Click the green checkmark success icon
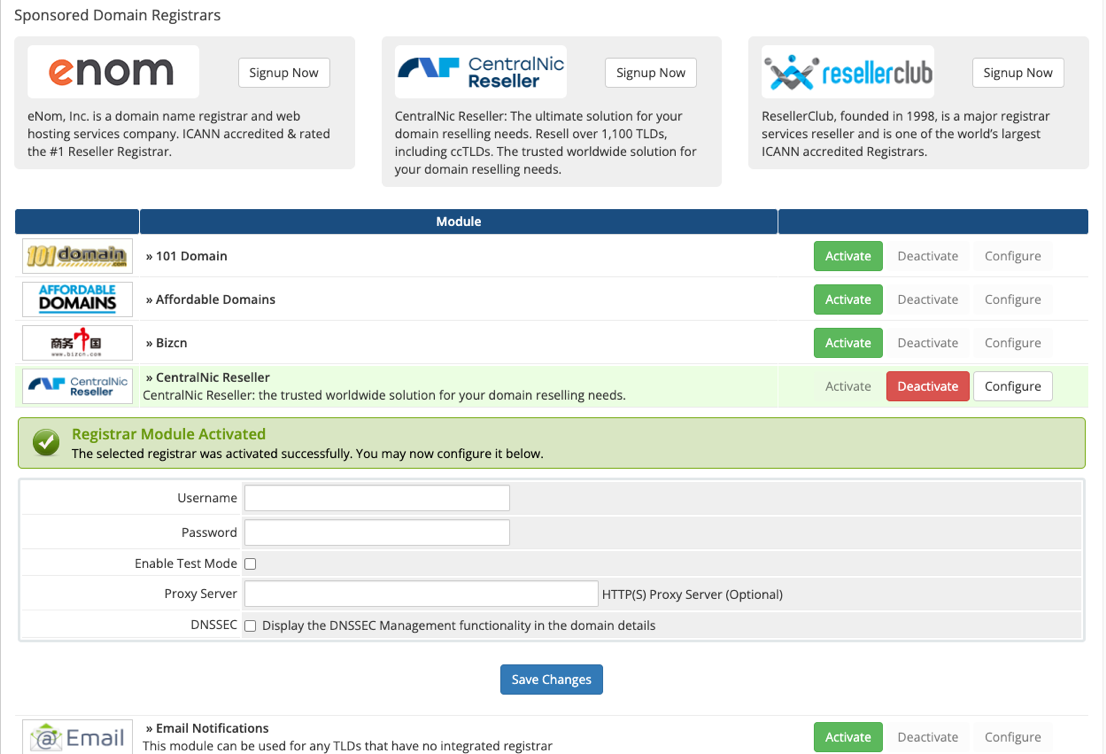Viewport: 1106px width, 754px height. (47, 443)
